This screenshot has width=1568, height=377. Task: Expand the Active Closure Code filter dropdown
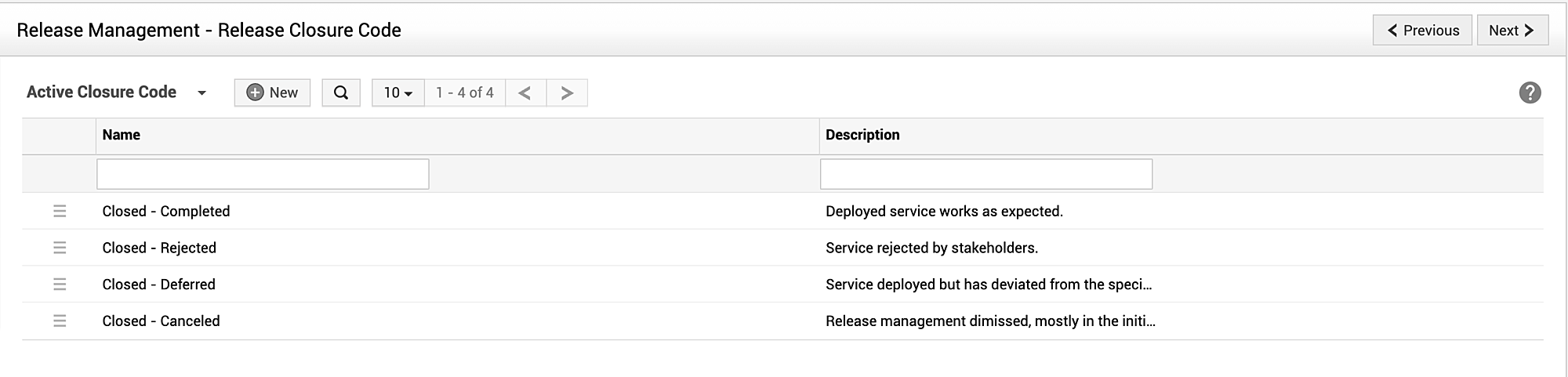(201, 92)
